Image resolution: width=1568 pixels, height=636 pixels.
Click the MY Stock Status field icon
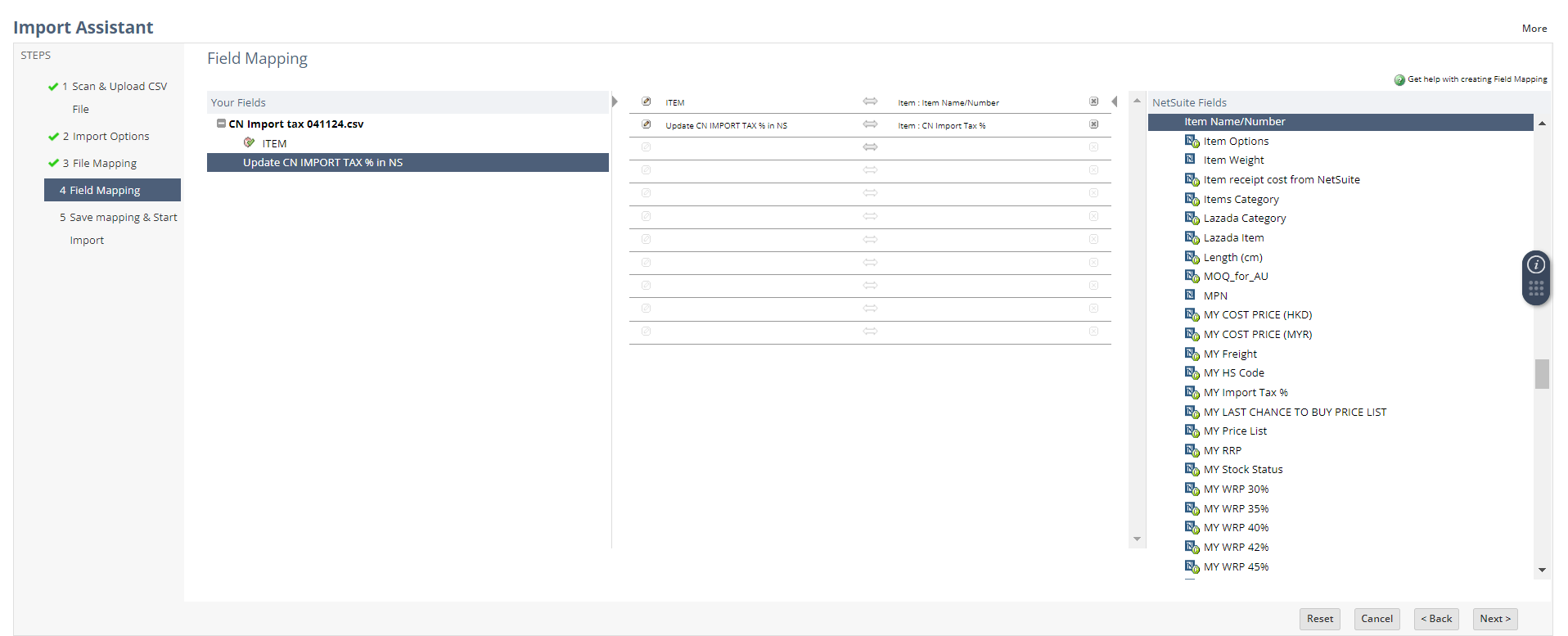pos(1192,469)
